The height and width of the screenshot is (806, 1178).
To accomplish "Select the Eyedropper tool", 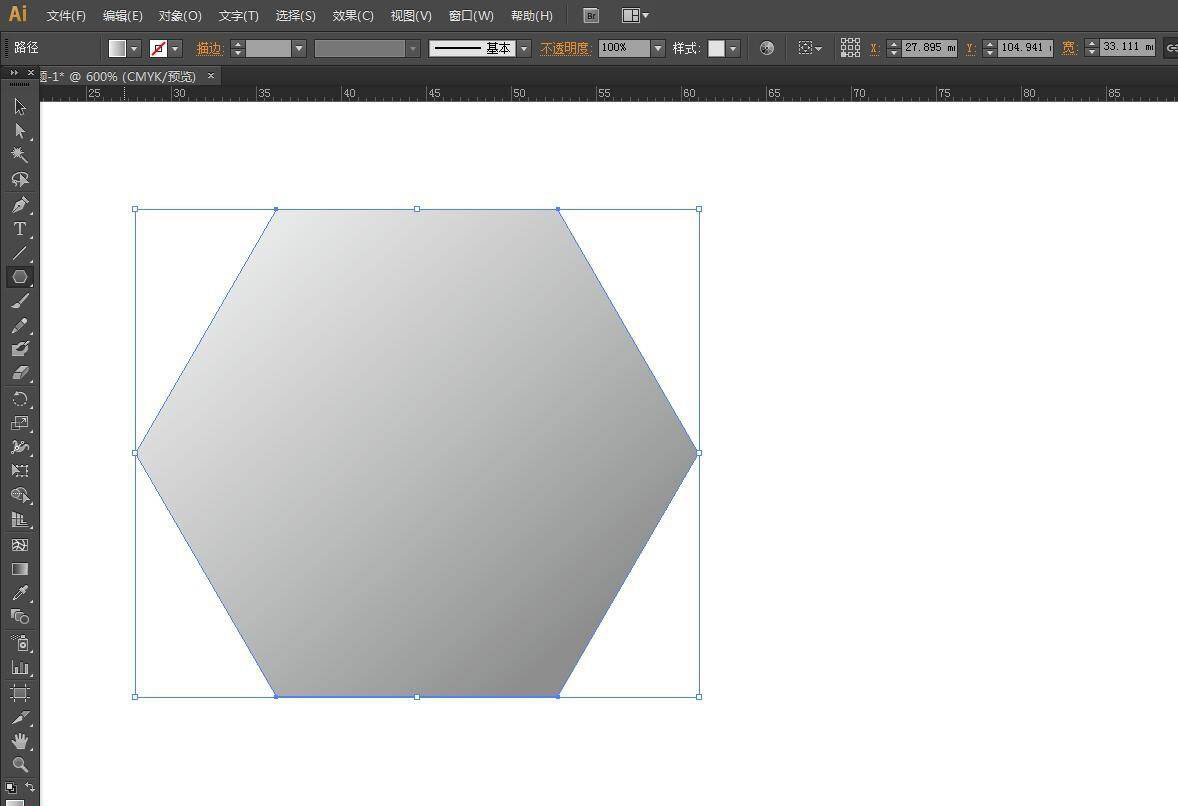I will pos(18,592).
